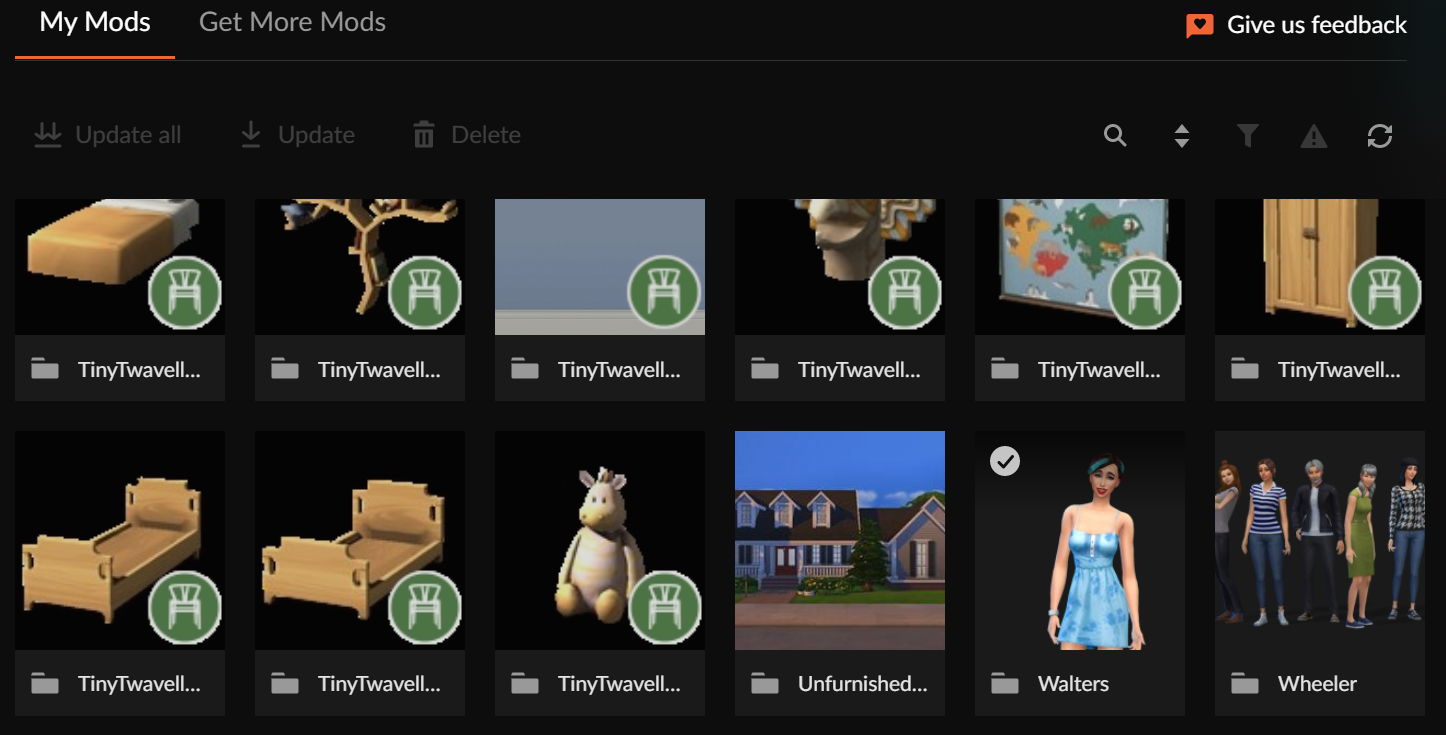
Task: Click the warning triangle icon
Action: (1313, 136)
